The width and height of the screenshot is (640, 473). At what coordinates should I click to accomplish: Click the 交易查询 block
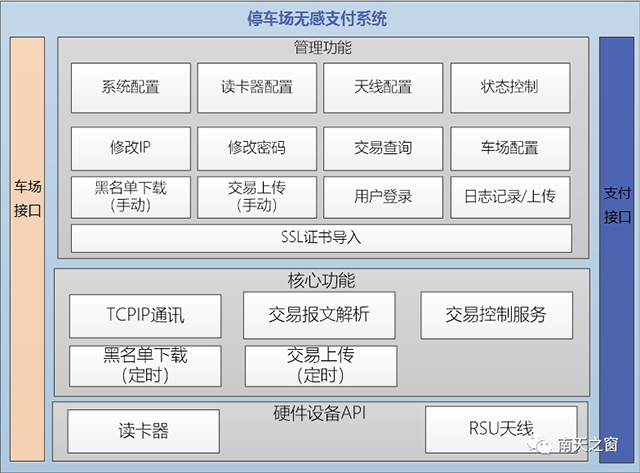point(383,148)
